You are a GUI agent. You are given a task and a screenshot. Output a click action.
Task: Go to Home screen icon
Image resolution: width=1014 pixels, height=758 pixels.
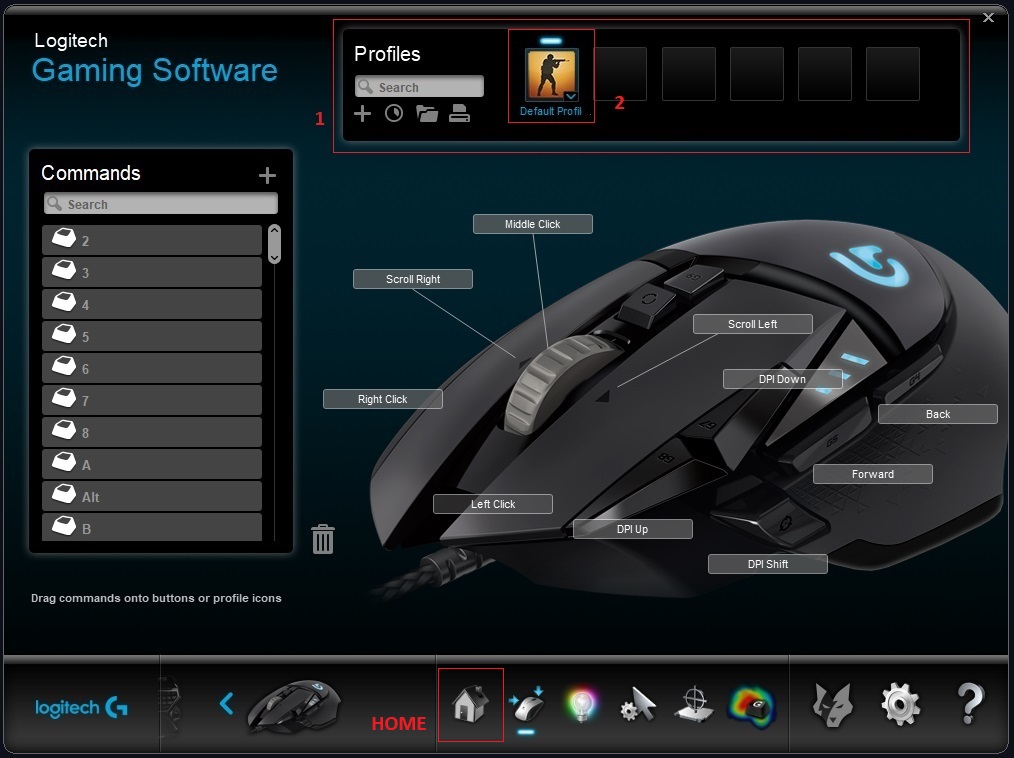[470, 704]
